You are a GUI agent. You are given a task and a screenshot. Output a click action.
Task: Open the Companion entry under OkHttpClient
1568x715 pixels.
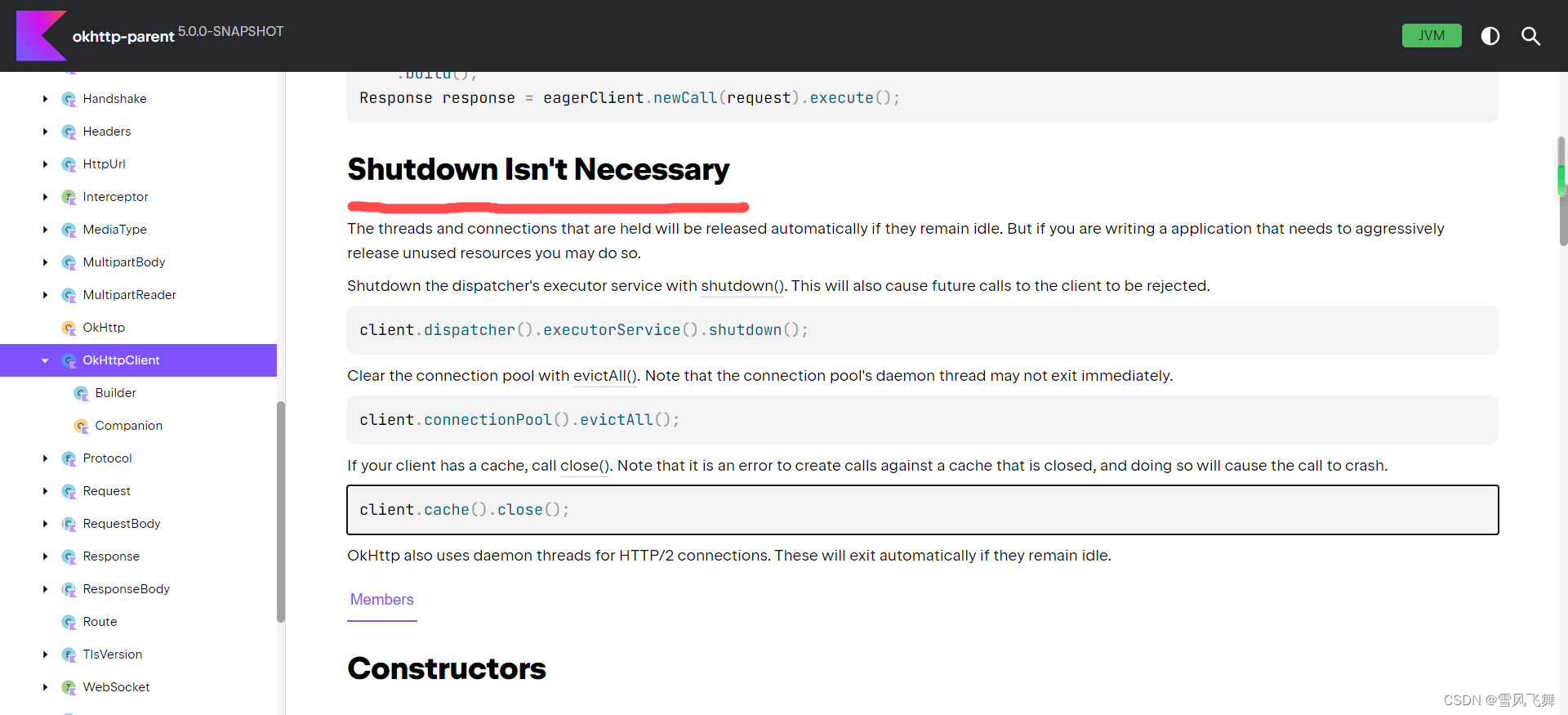[x=128, y=426]
